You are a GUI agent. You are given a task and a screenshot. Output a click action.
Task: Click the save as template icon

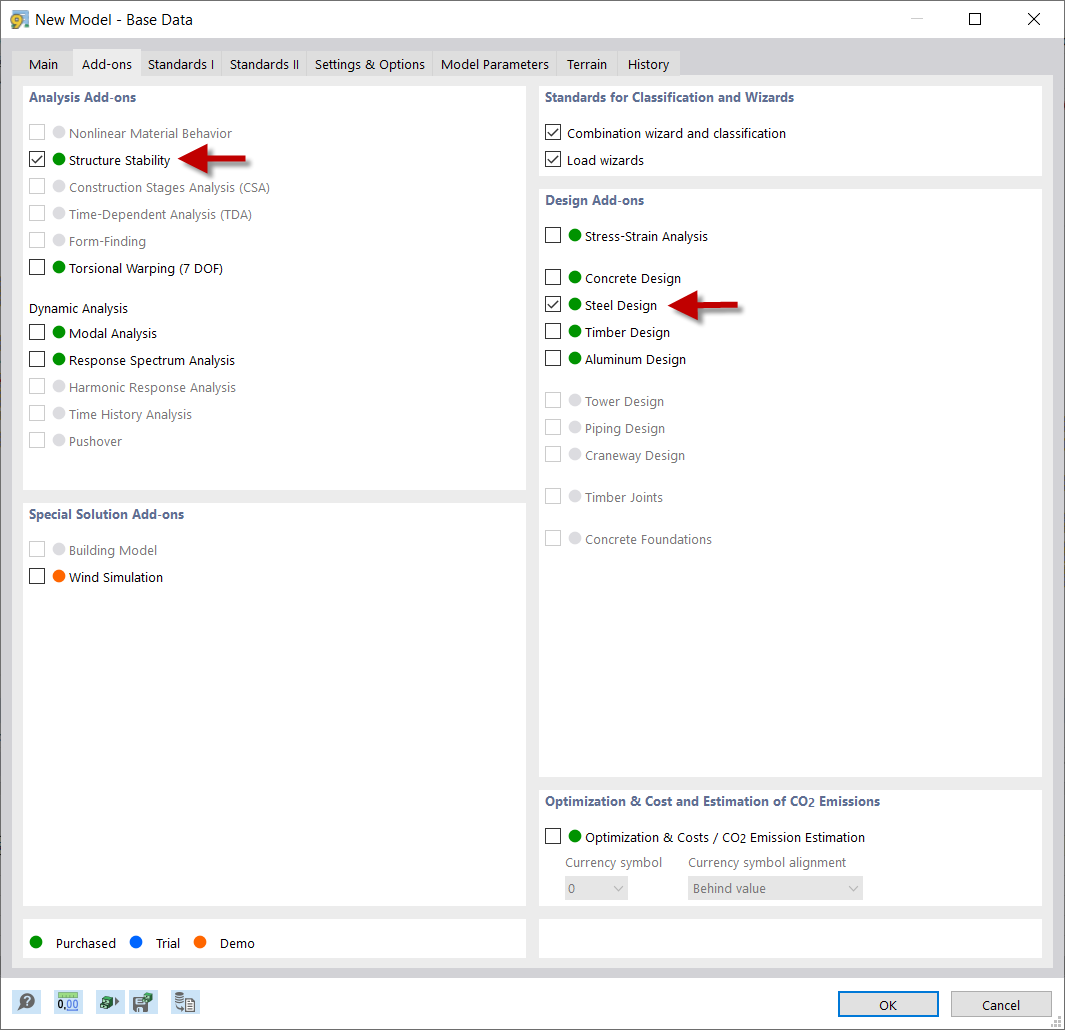(143, 1001)
